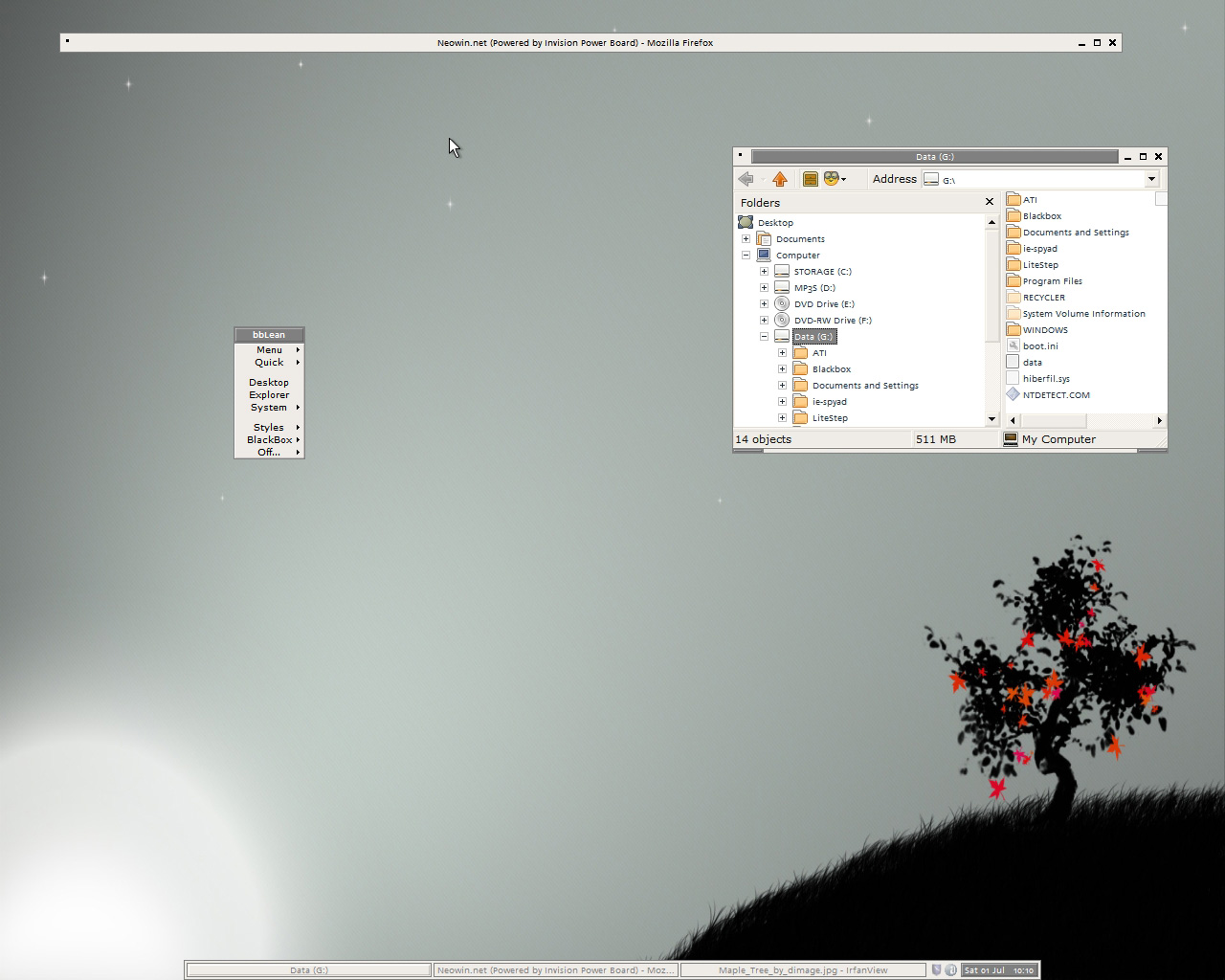Choose Explorer from the bbLean menu

click(x=269, y=395)
